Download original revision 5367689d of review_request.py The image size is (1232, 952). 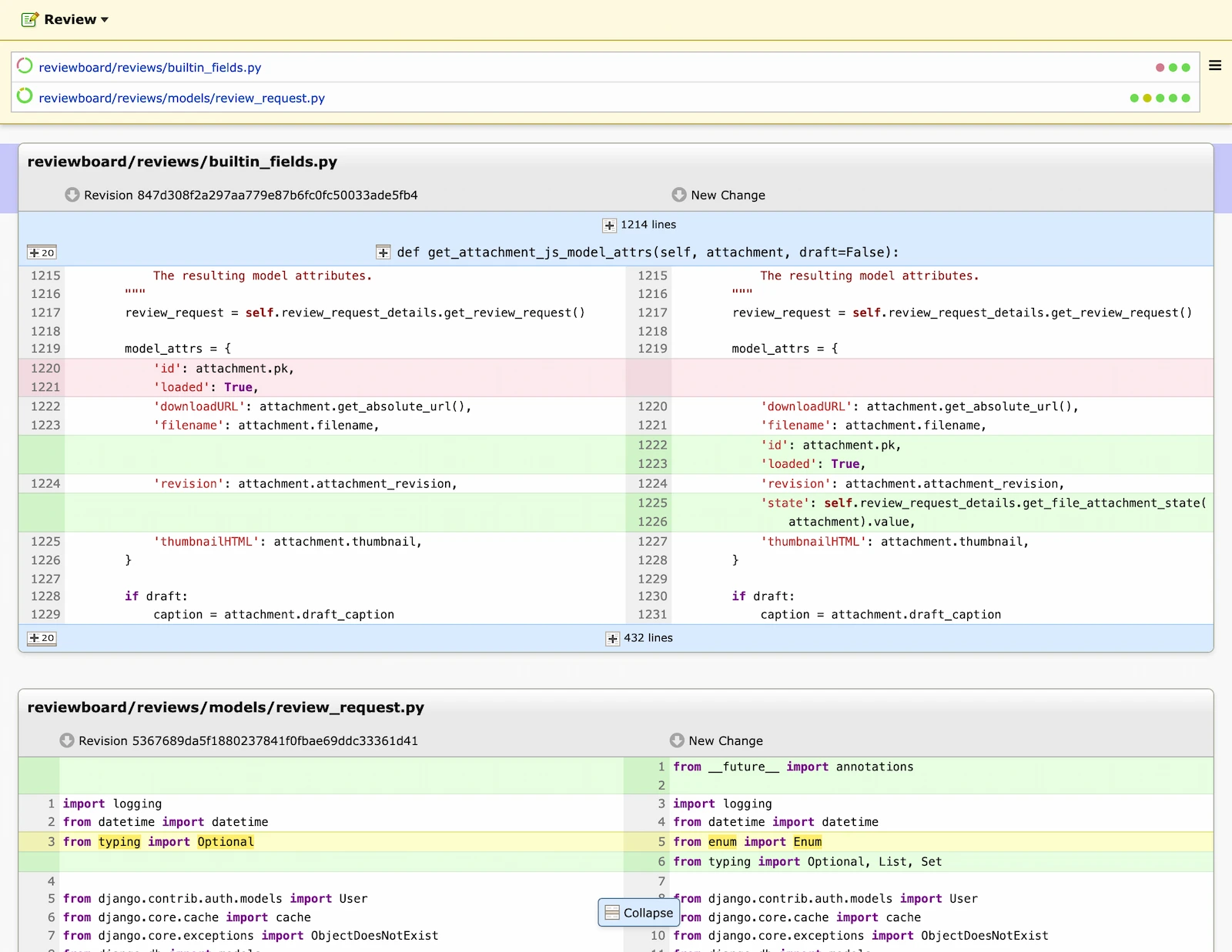pyautogui.click(x=67, y=740)
